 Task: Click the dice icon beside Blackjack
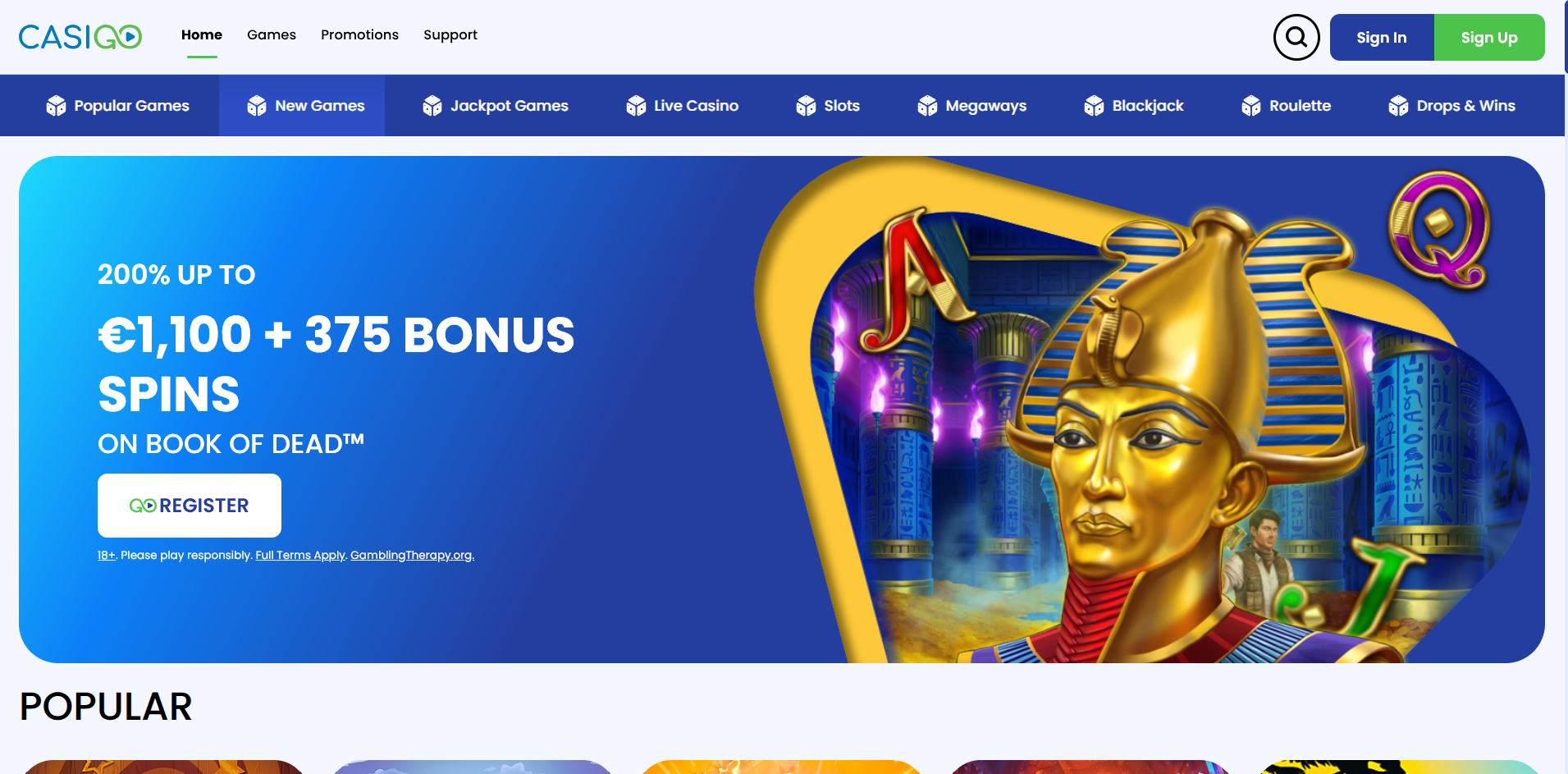tap(1094, 106)
